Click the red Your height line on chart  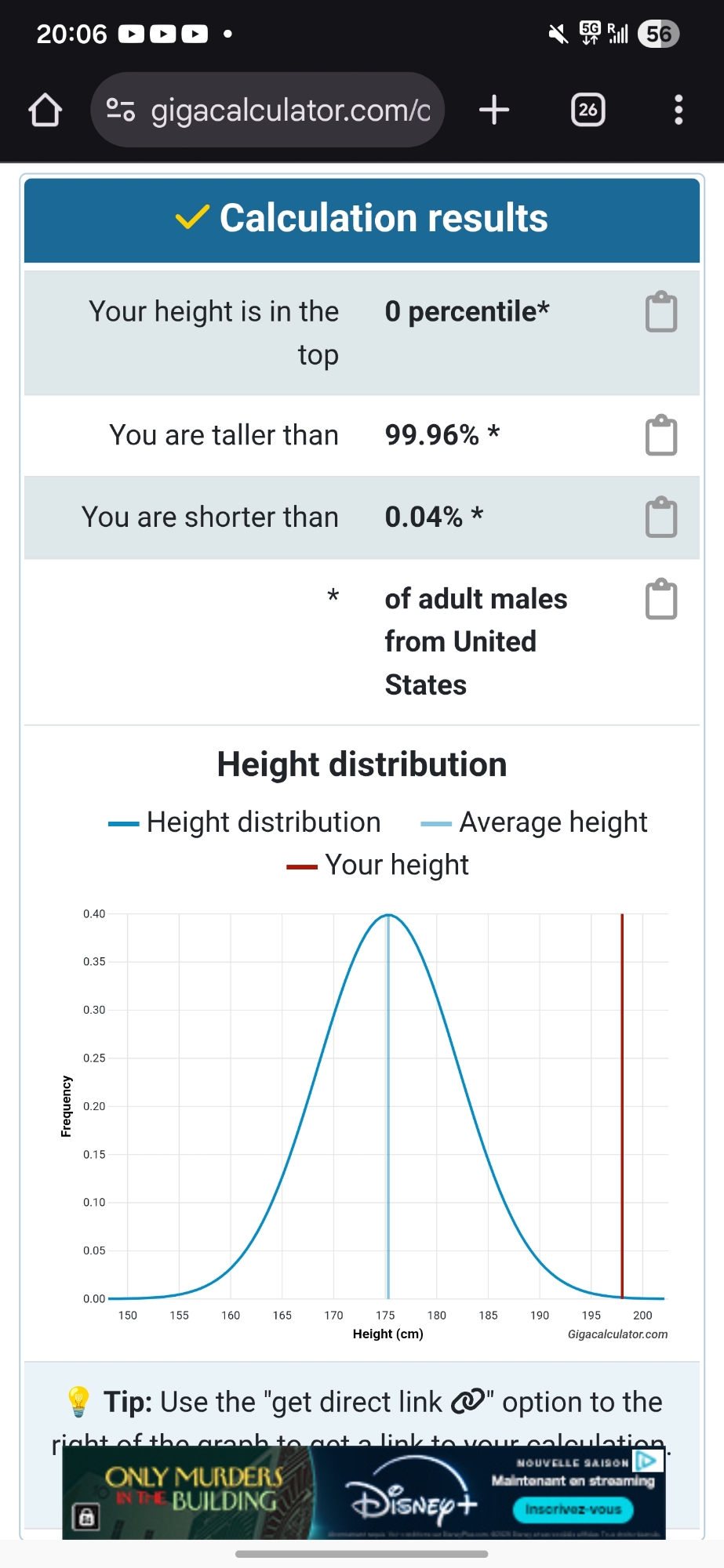click(622, 1098)
